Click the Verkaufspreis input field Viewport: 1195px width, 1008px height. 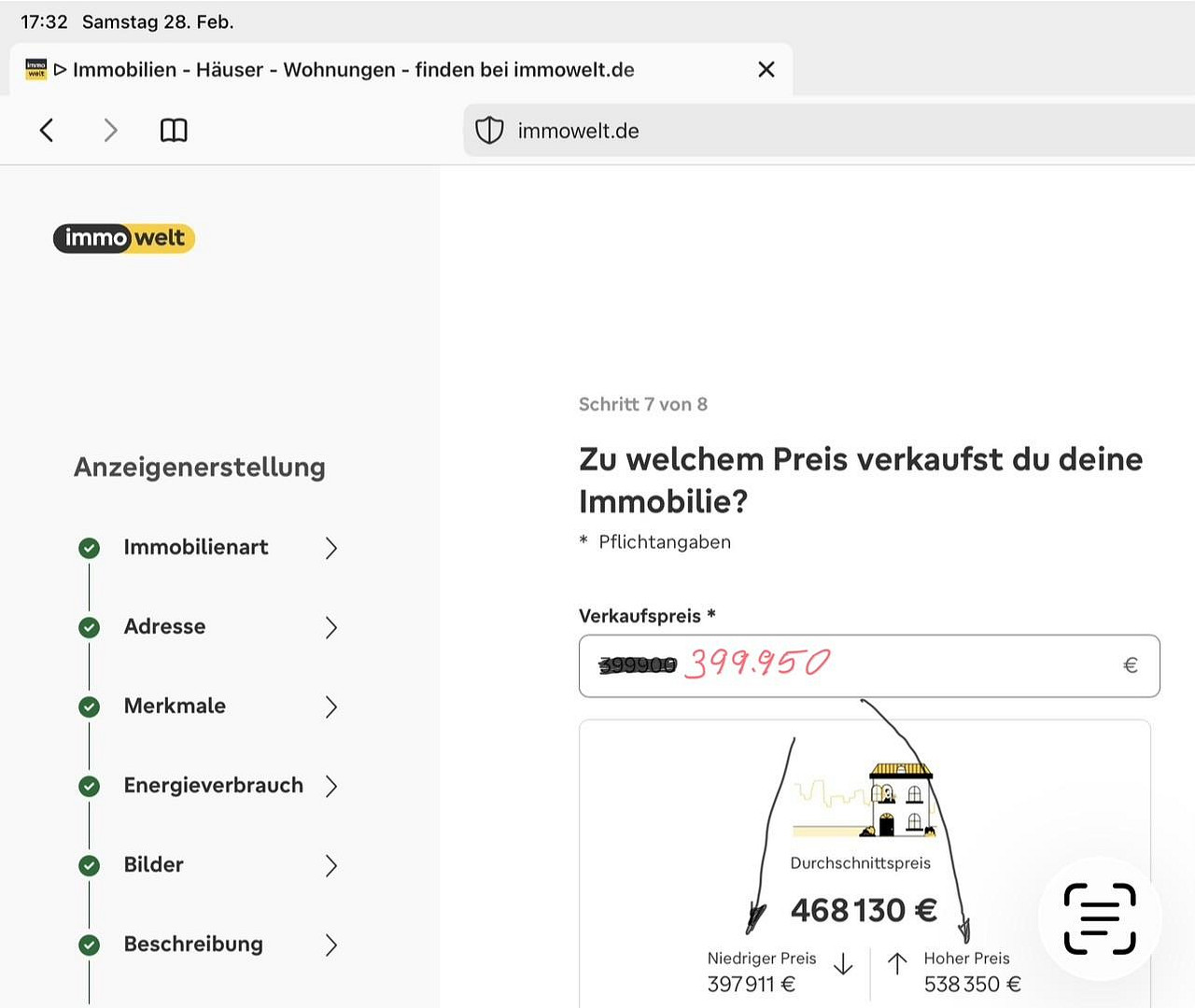tap(934, 665)
